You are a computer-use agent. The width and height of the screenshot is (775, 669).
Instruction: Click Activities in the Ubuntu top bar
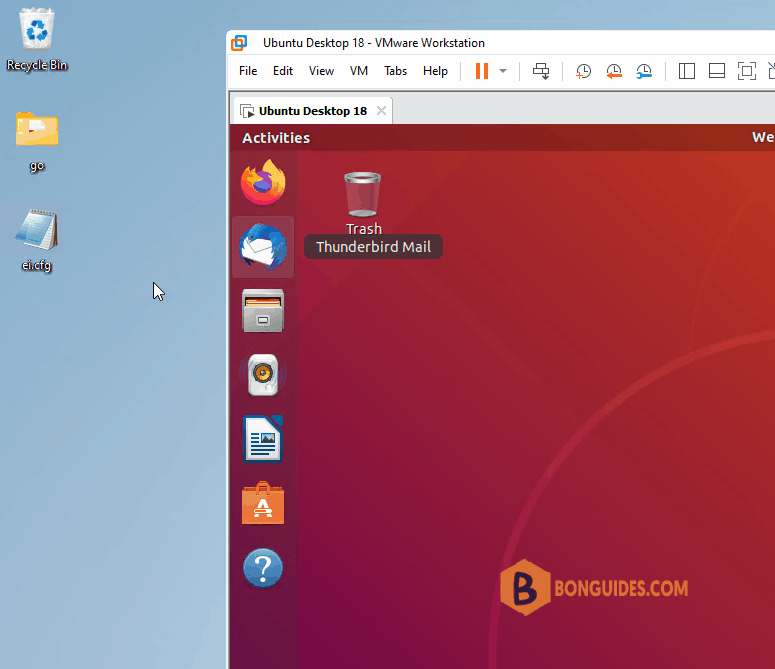(x=276, y=138)
